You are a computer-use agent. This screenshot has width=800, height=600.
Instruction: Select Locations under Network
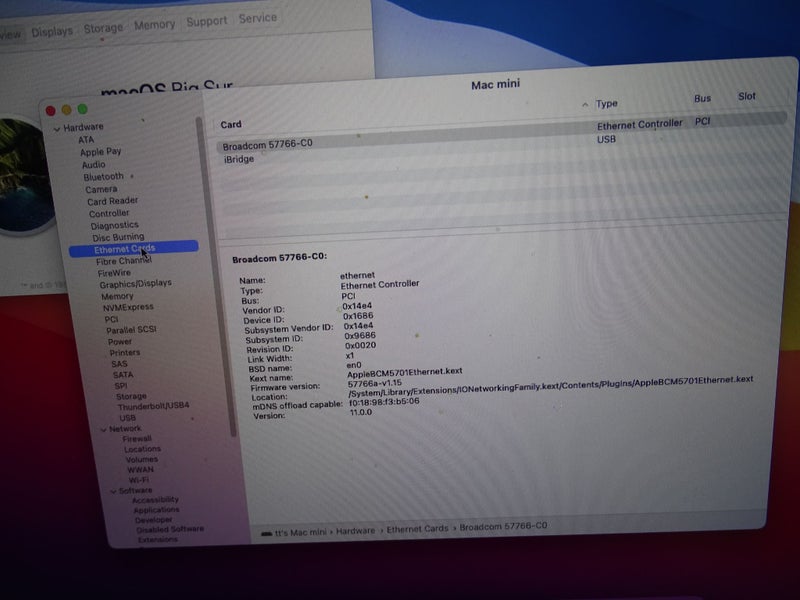pos(142,449)
